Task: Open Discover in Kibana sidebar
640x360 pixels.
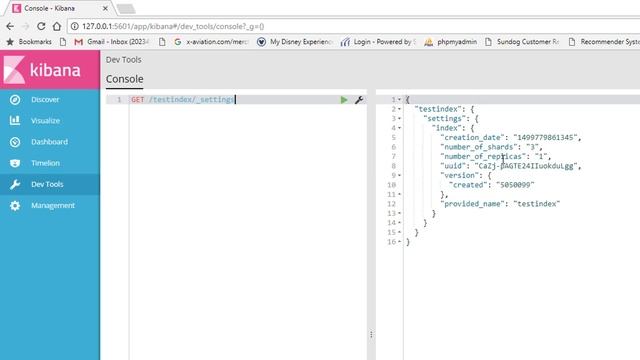Action: click(x=45, y=100)
